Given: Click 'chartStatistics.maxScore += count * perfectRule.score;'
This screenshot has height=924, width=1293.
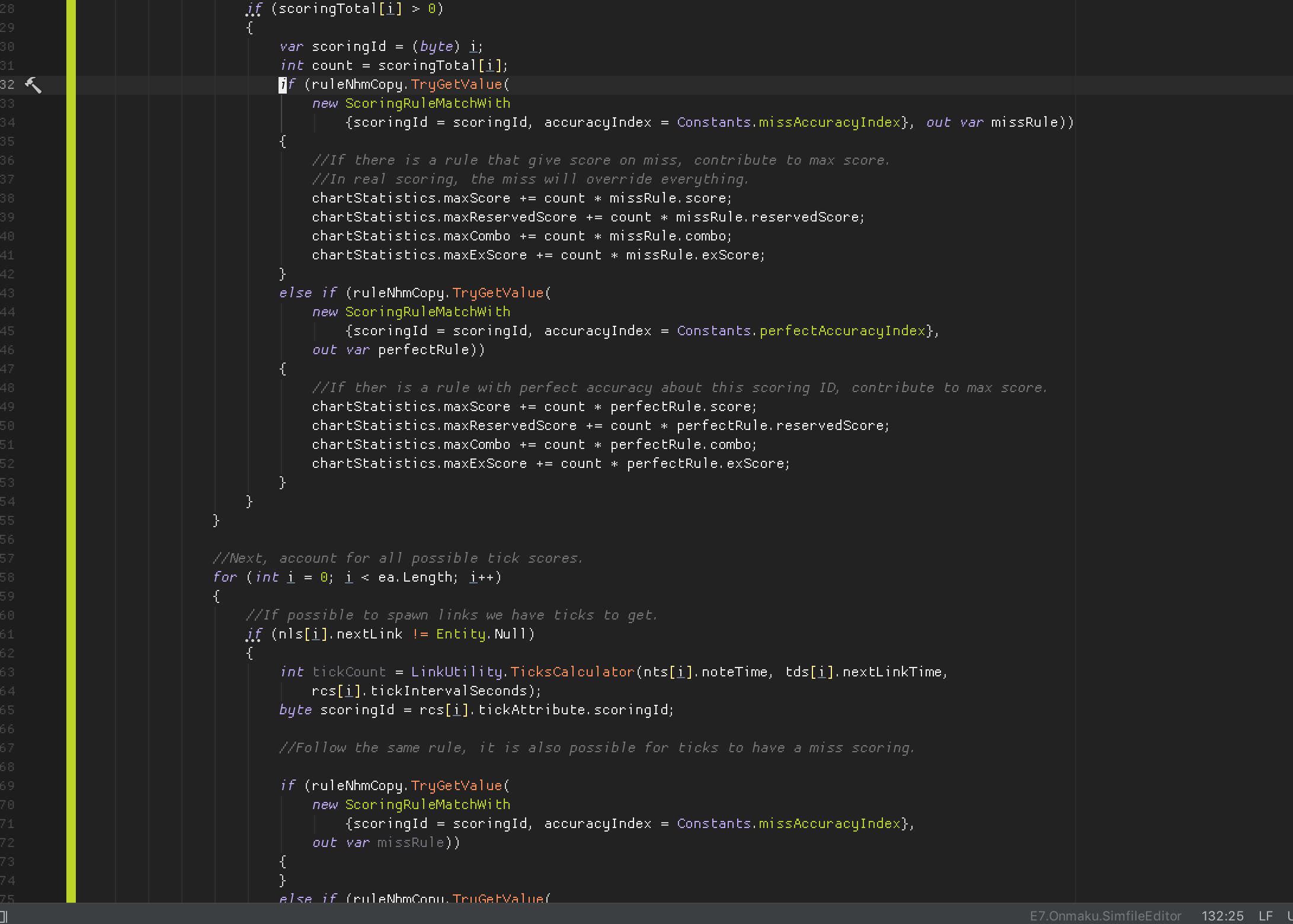Looking at the screenshot, I should (535, 407).
